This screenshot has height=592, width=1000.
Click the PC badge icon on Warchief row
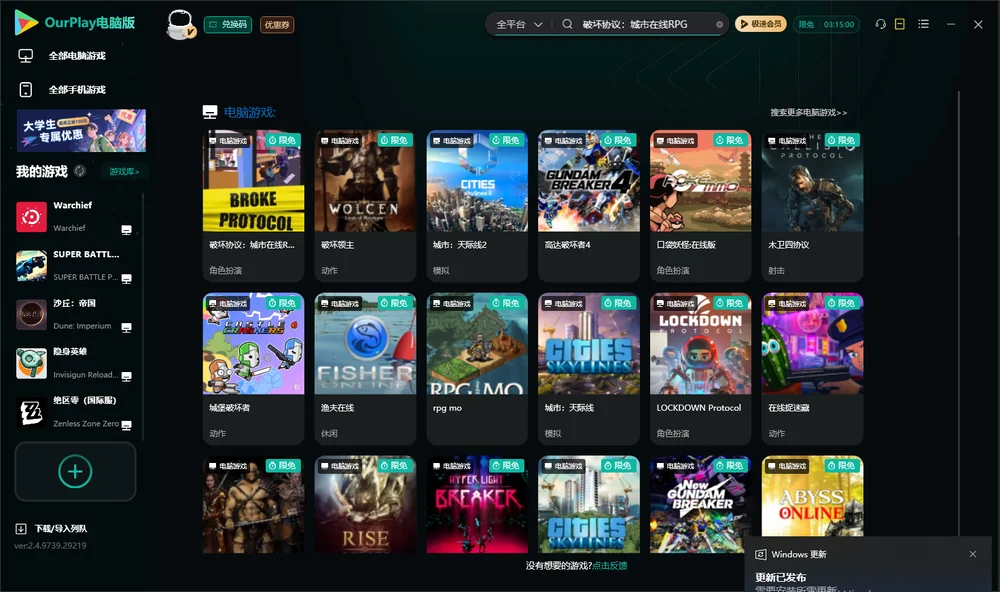tap(126, 230)
